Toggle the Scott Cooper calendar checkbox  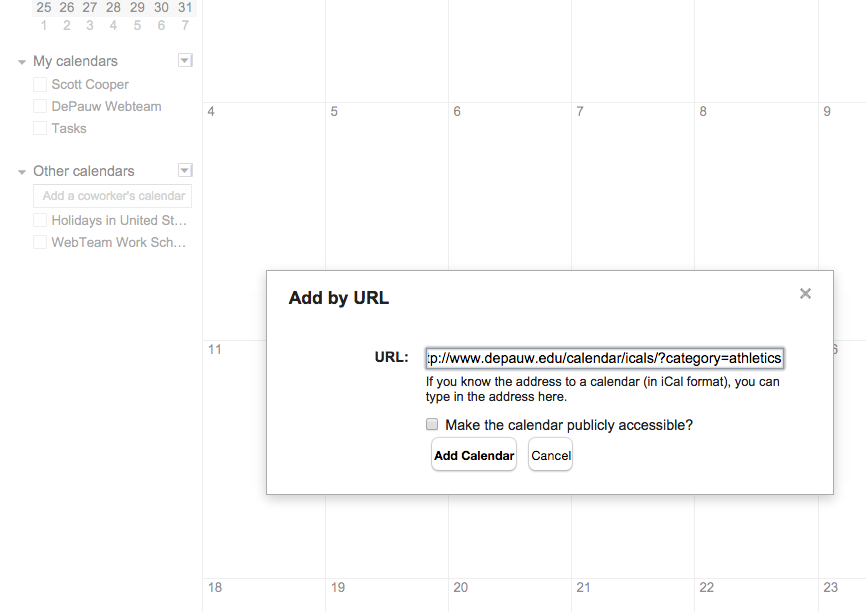point(40,85)
